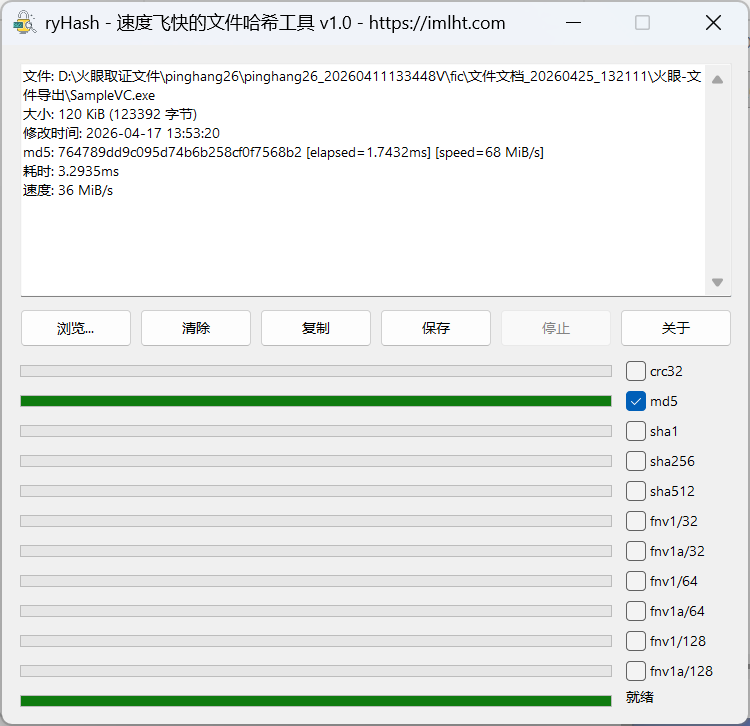Viewport: 750px width, 726px height.
Task: Open the About (关于) dialog
Action: point(676,328)
